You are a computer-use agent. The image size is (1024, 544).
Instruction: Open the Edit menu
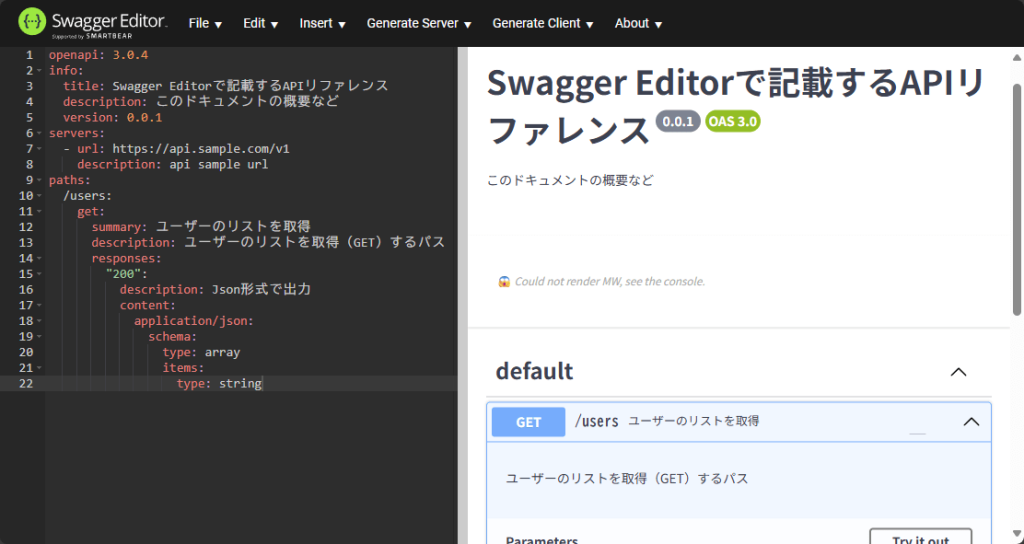(261, 24)
